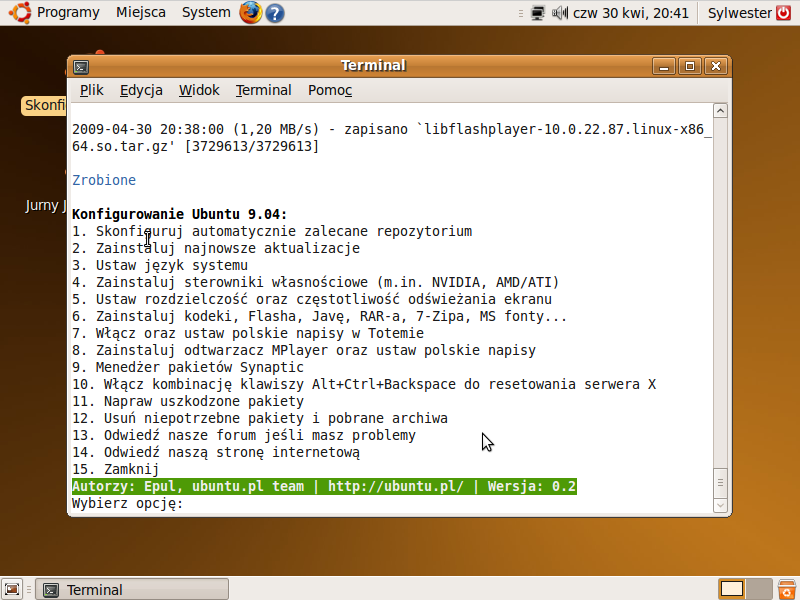Viewport: 800px width, 600px height.
Task: Click option 14 Odwiedź naszą stronę internetową
Action: 216,453
